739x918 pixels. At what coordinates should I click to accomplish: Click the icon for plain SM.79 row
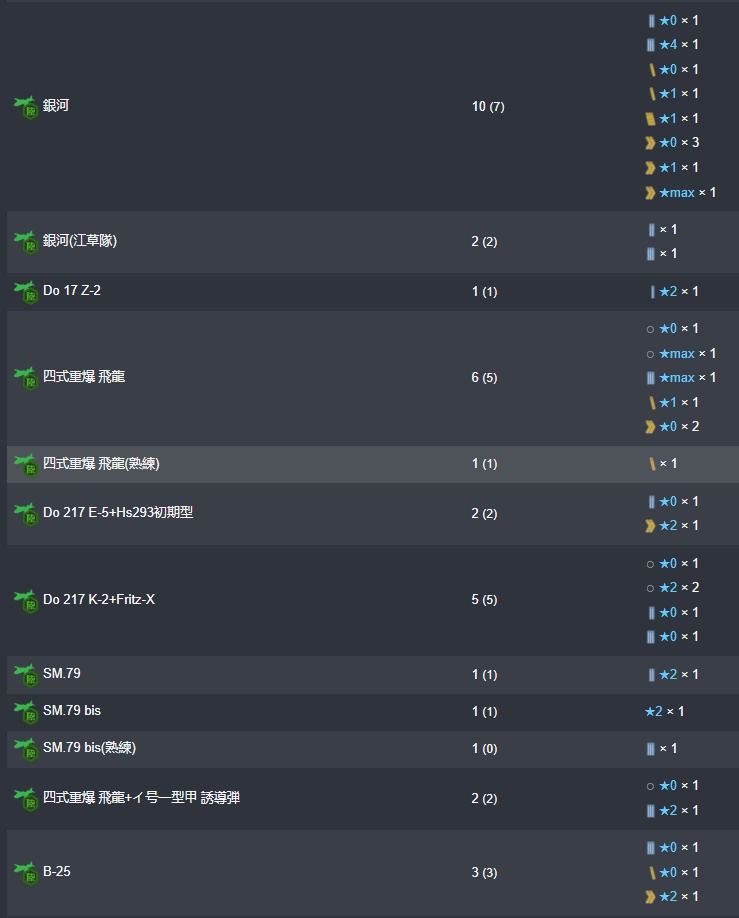pos(25,674)
